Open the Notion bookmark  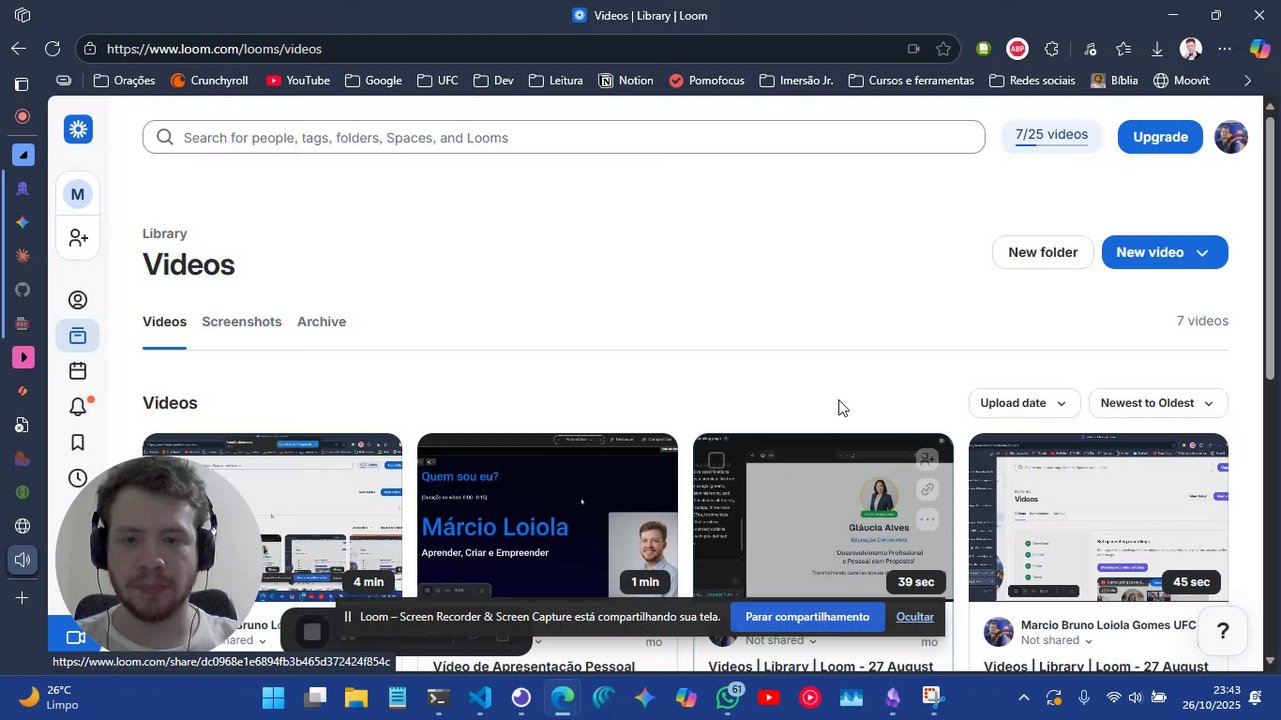tap(626, 81)
